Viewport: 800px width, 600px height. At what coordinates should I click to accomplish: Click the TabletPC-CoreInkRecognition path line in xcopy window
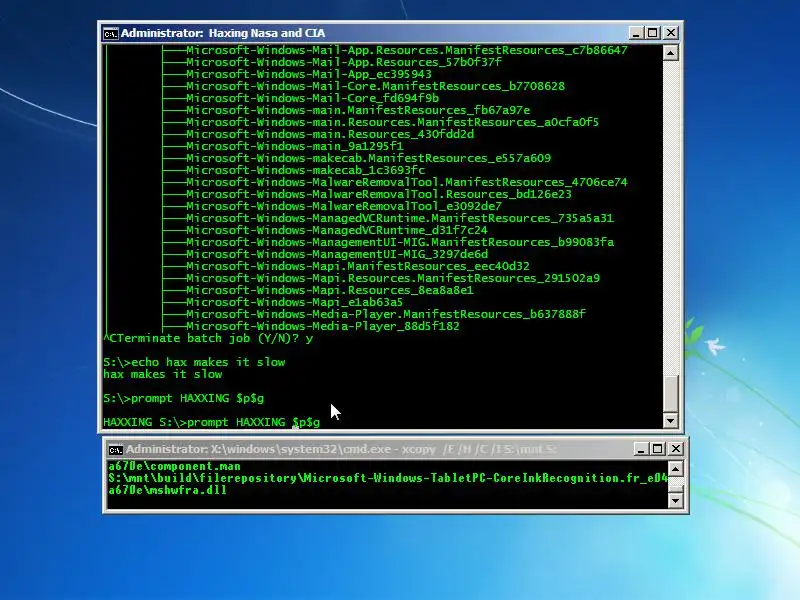pyautogui.click(x=388, y=478)
